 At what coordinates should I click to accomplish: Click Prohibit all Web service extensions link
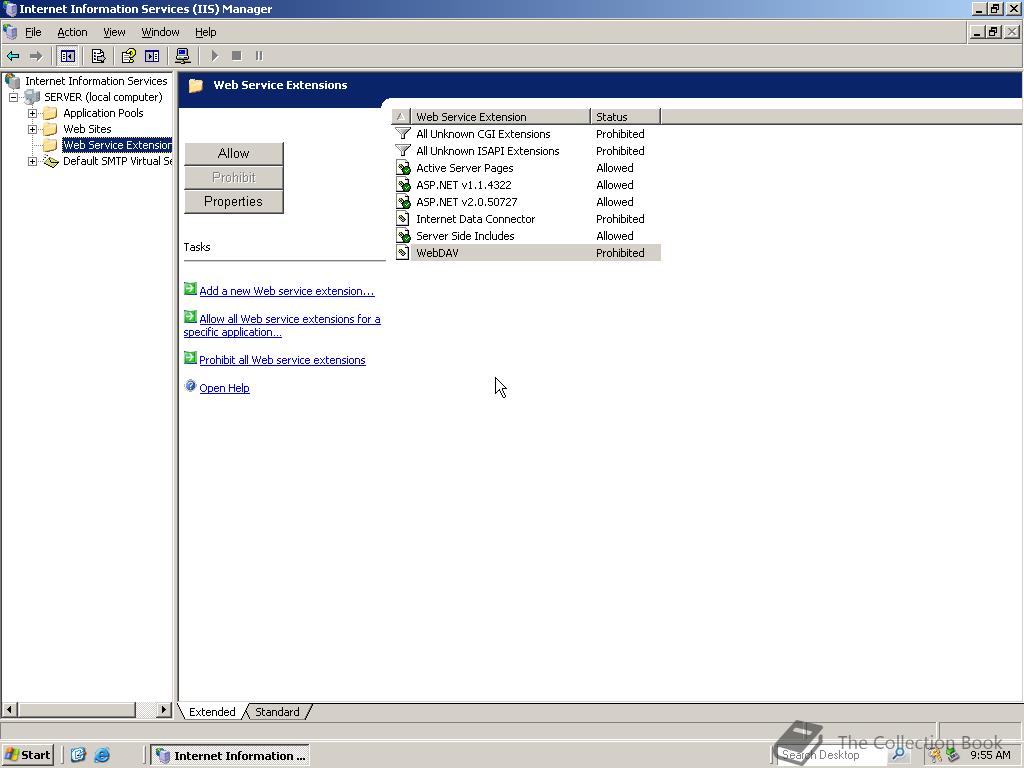tap(282, 360)
